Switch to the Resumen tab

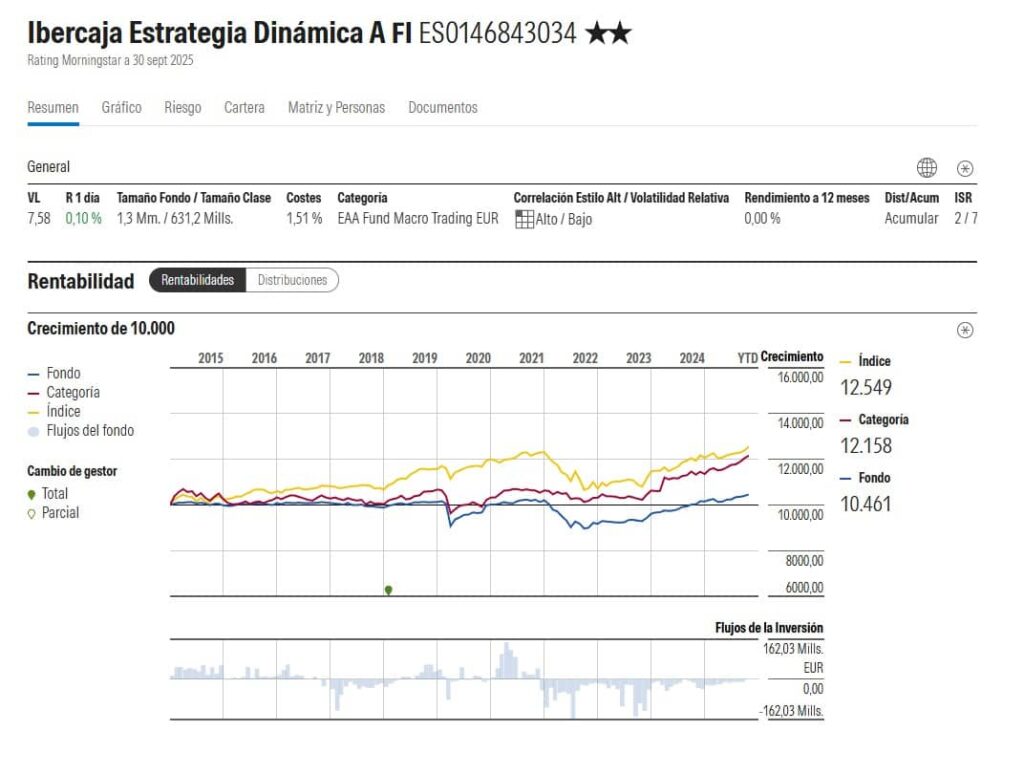click(x=53, y=107)
